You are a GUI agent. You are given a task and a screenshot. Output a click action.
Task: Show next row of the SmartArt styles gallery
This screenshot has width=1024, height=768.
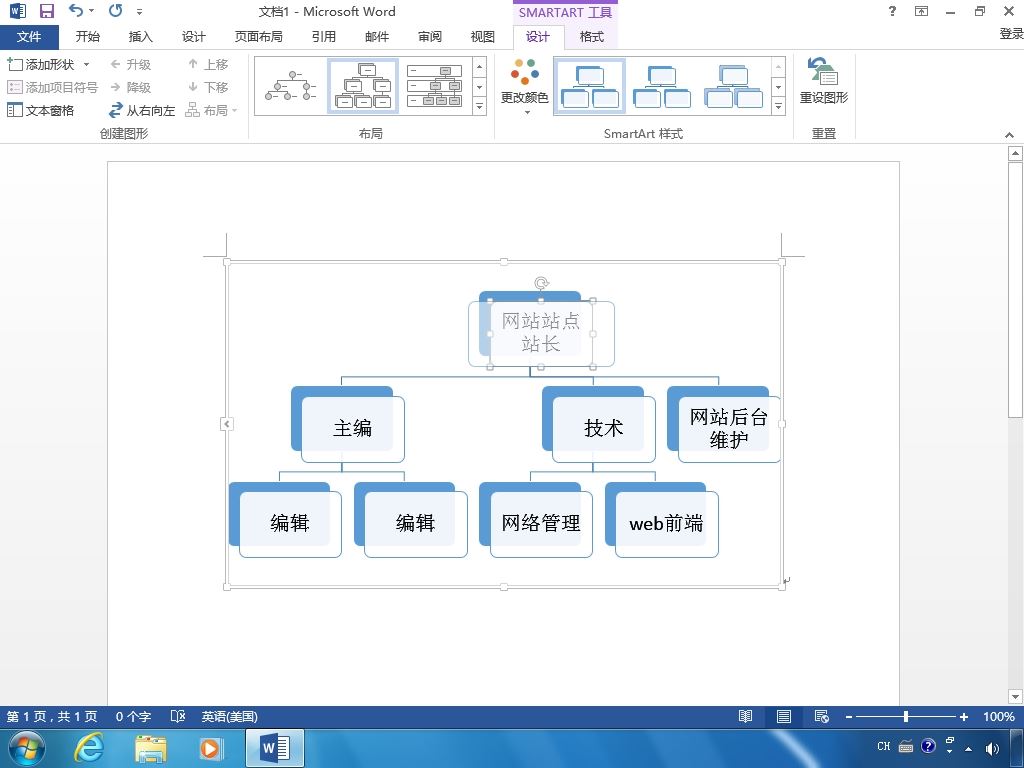[778, 87]
